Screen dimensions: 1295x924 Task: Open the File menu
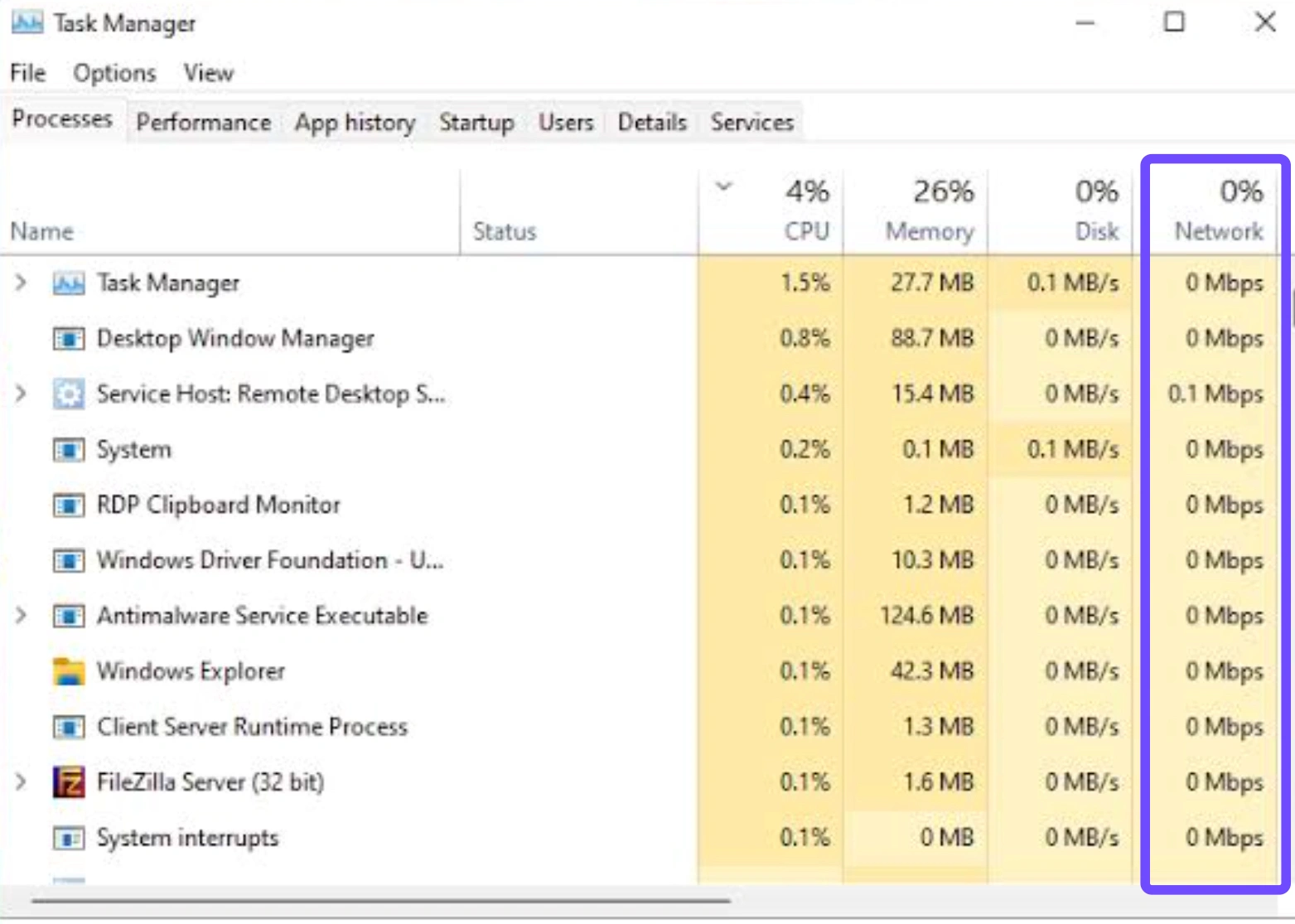coord(27,73)
